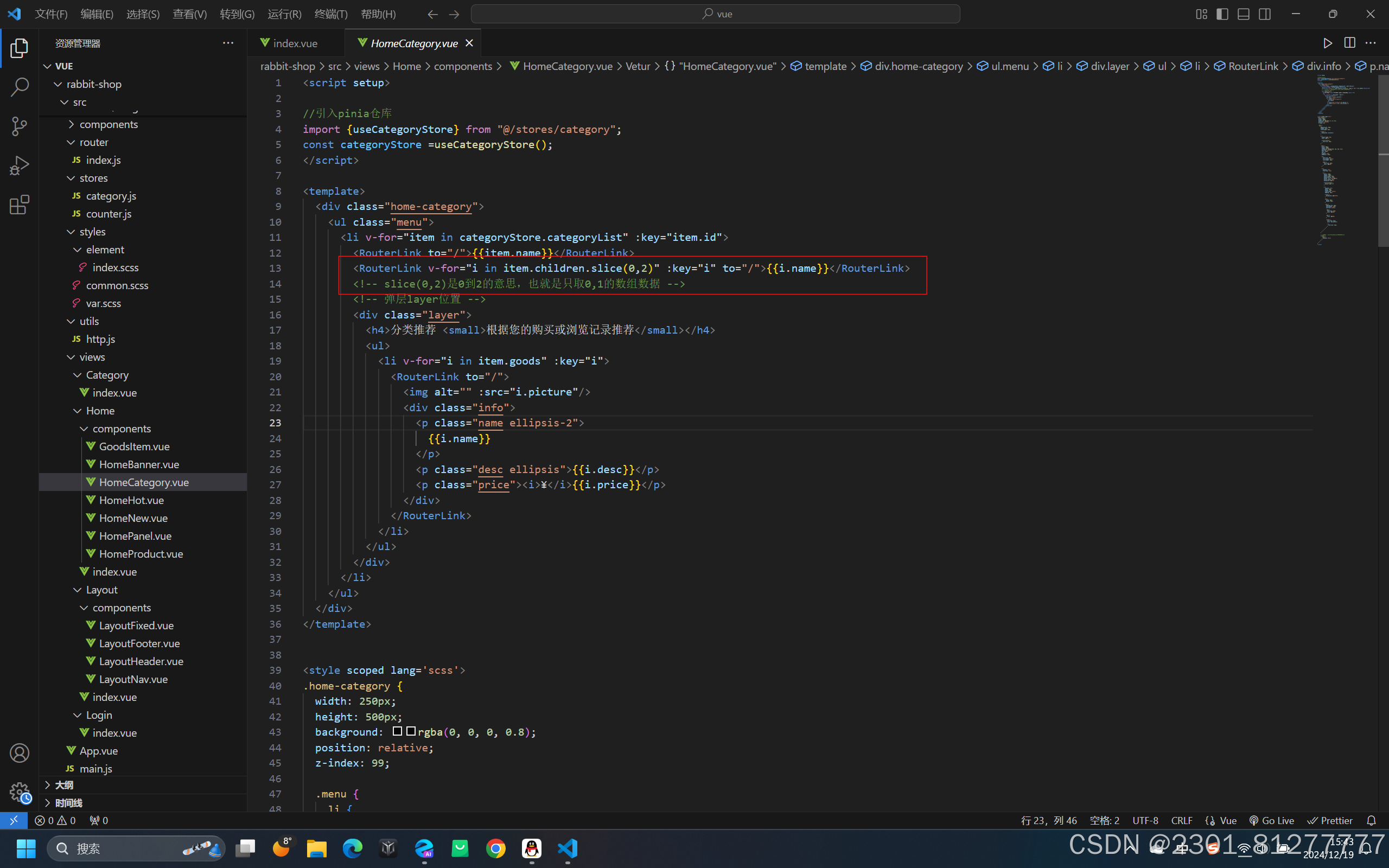Open File Explorer from taskbar

pos(316,848)
